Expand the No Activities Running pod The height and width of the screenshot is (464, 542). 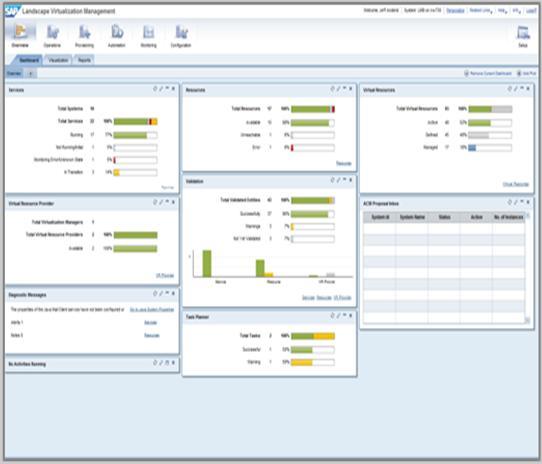pyautogui.click(x=167, y=363)
